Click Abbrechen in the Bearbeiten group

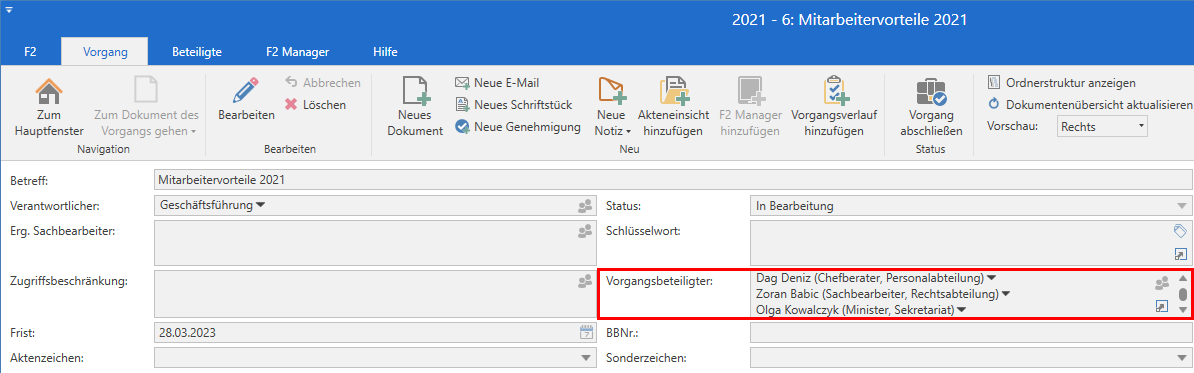(323, 82)
